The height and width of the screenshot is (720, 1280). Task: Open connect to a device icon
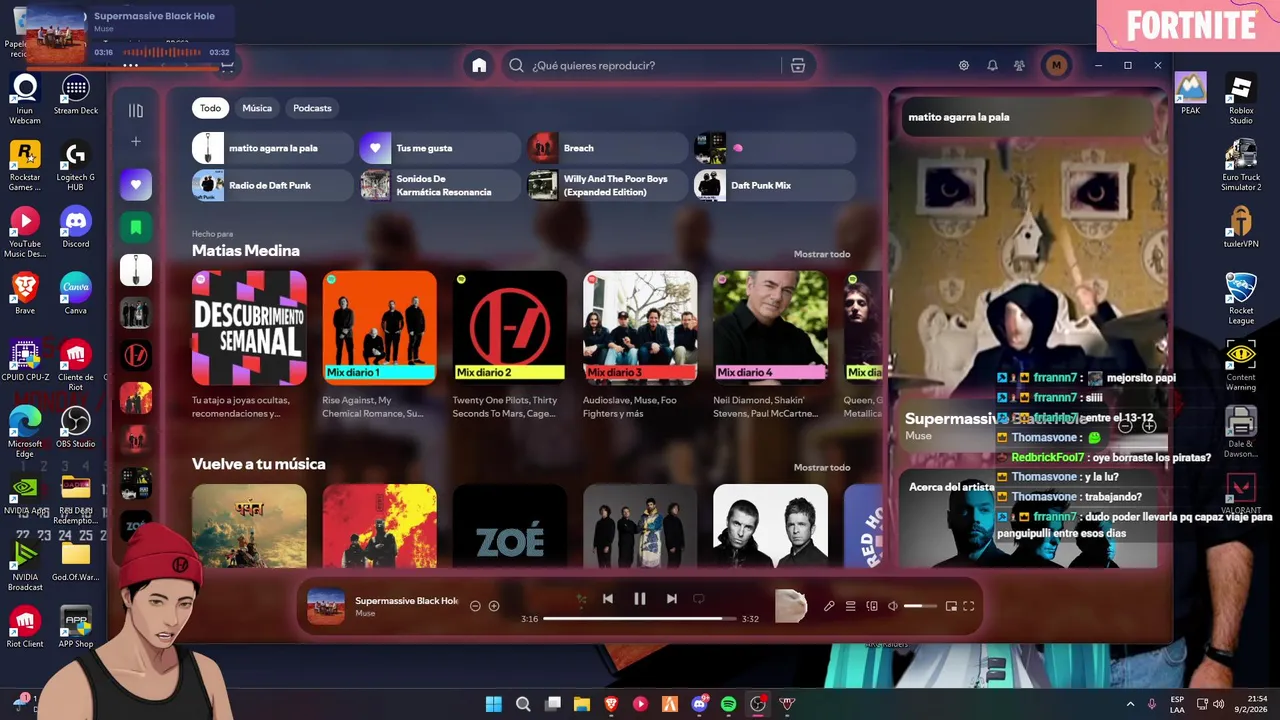pos(872,606)
